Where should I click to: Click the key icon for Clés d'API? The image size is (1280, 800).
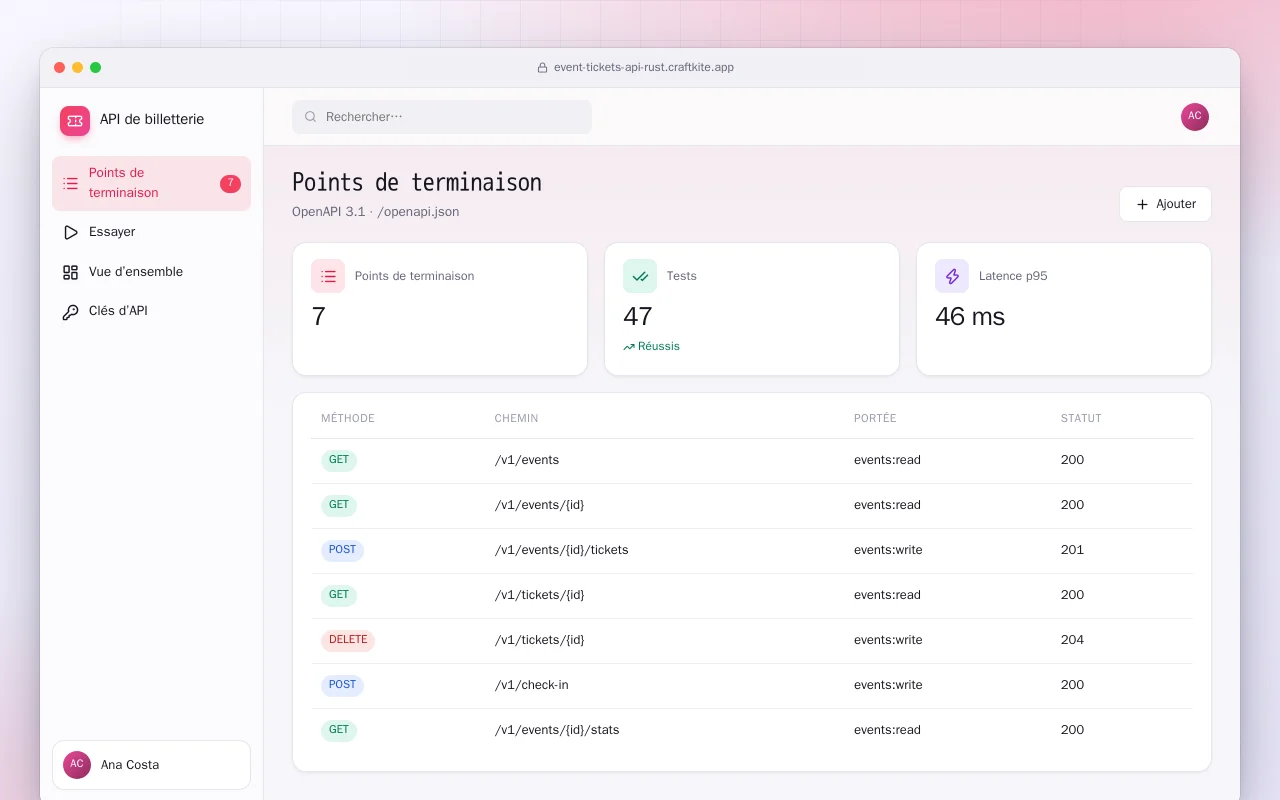click(70, 312)
